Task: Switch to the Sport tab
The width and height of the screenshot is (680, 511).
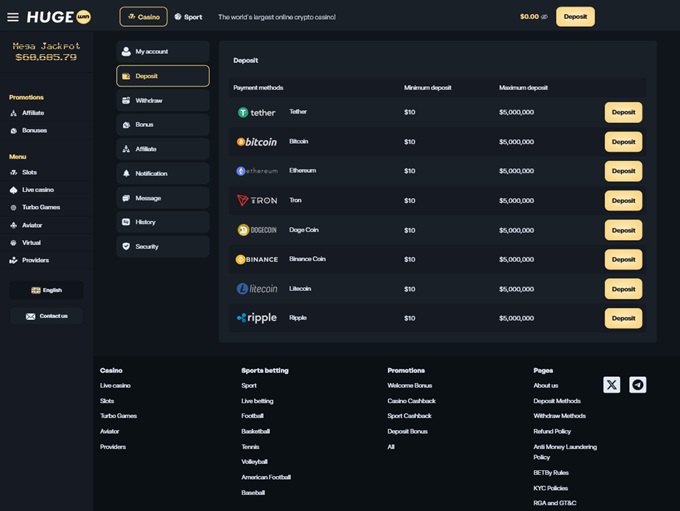Action: pyautogui.click(x=188, y=17)
